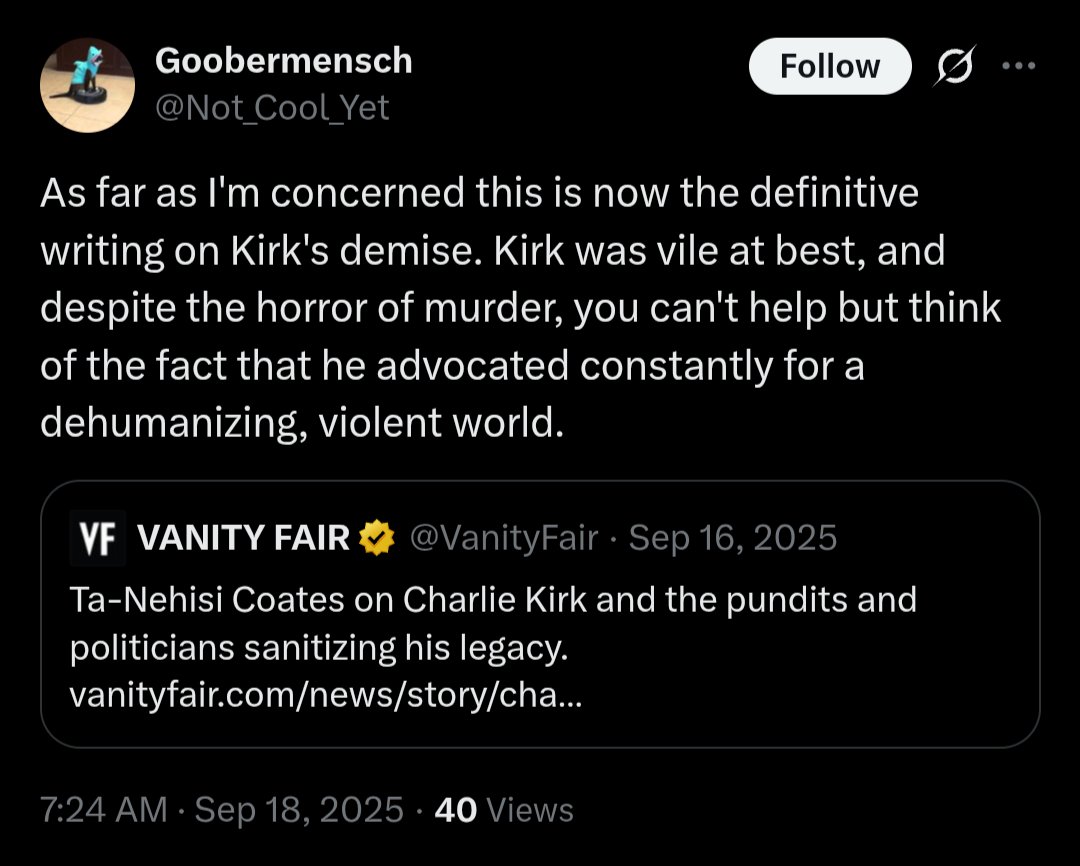Follow the vanityfair.com/news/story link
Screen dimensions: 1080x866
click(x=326, y=696)
